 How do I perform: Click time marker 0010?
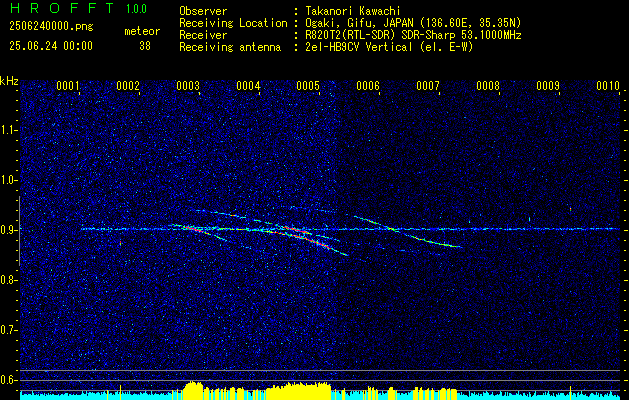pos(608,86)
